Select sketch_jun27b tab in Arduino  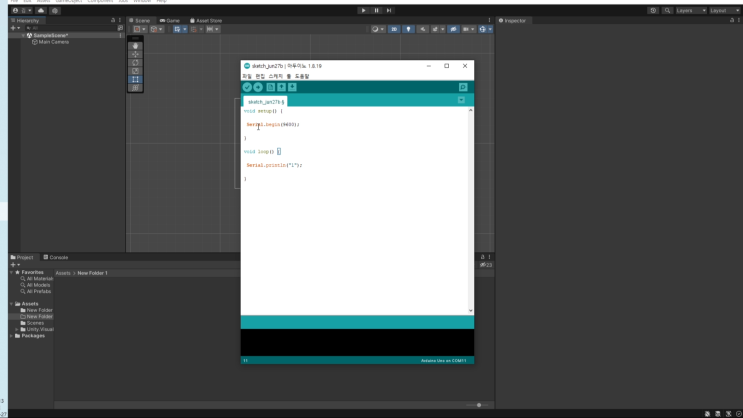[266, 102]
